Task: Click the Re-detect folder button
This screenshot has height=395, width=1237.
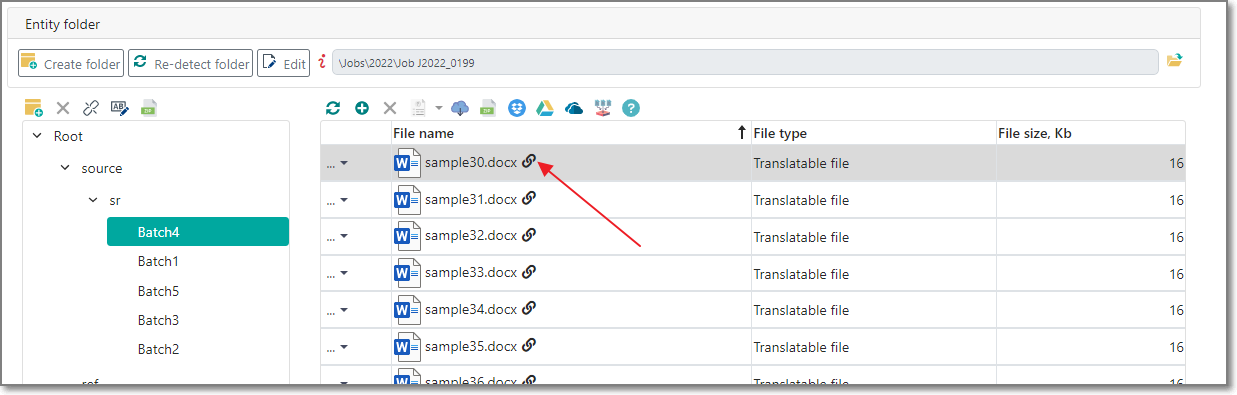Action: pyautogui.click(x=190, y=63)
